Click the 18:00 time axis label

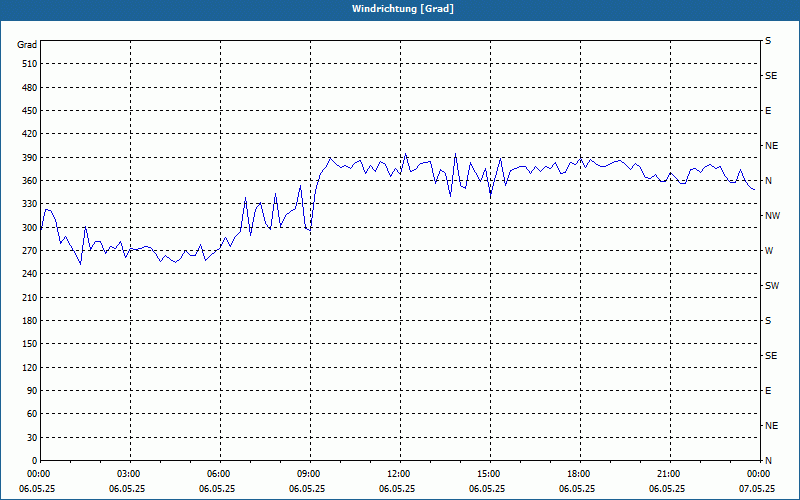(x=580, y=474)
